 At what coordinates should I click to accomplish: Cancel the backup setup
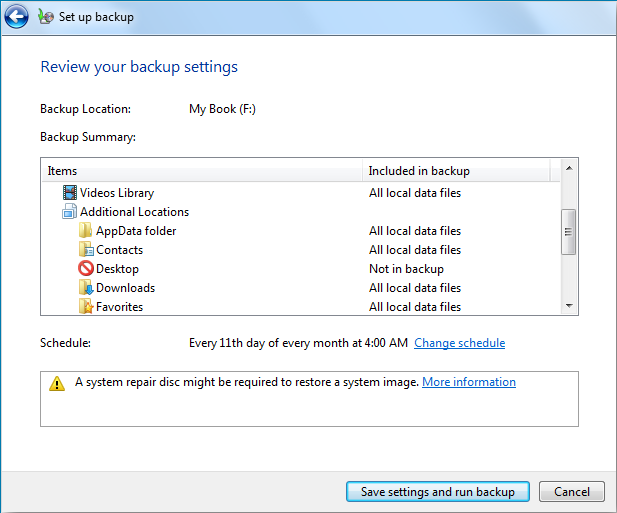coord(571,492)
